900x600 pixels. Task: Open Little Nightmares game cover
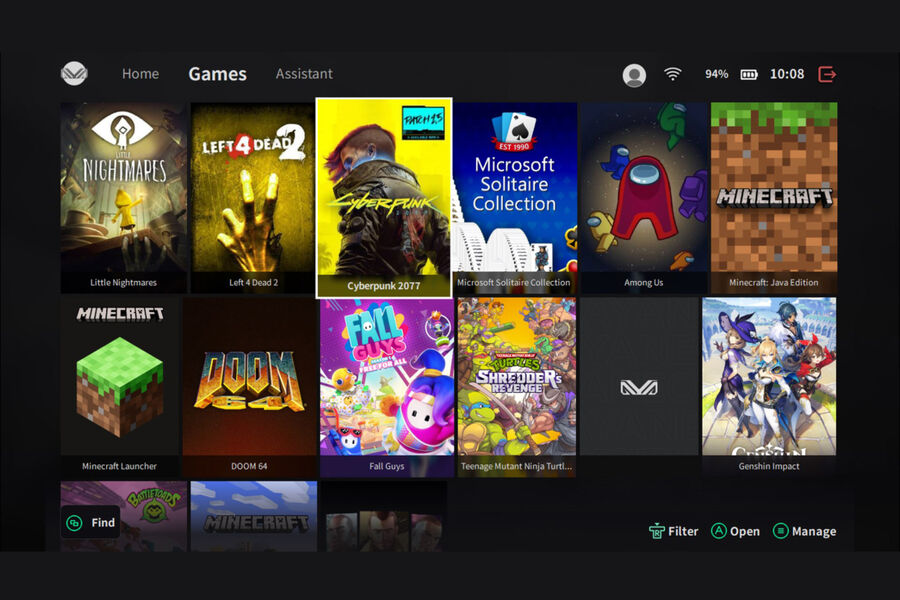pos(123,196)
